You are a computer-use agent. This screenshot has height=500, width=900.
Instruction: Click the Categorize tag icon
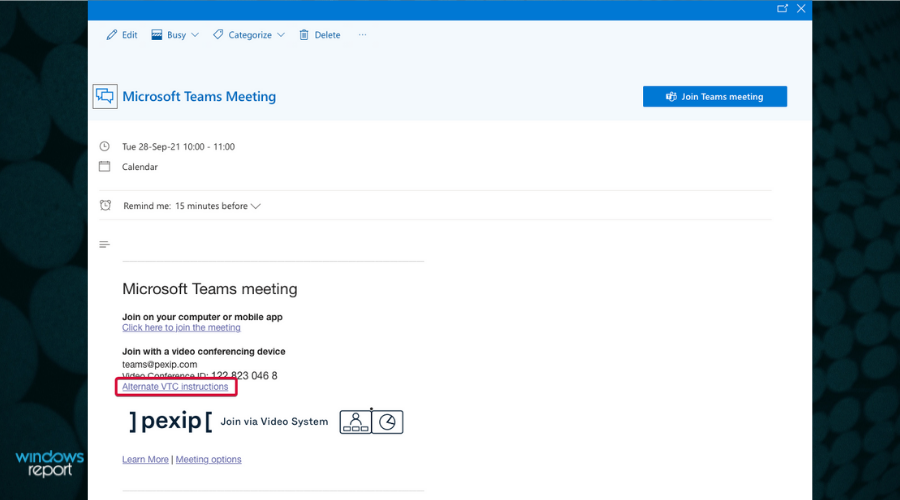218,34
